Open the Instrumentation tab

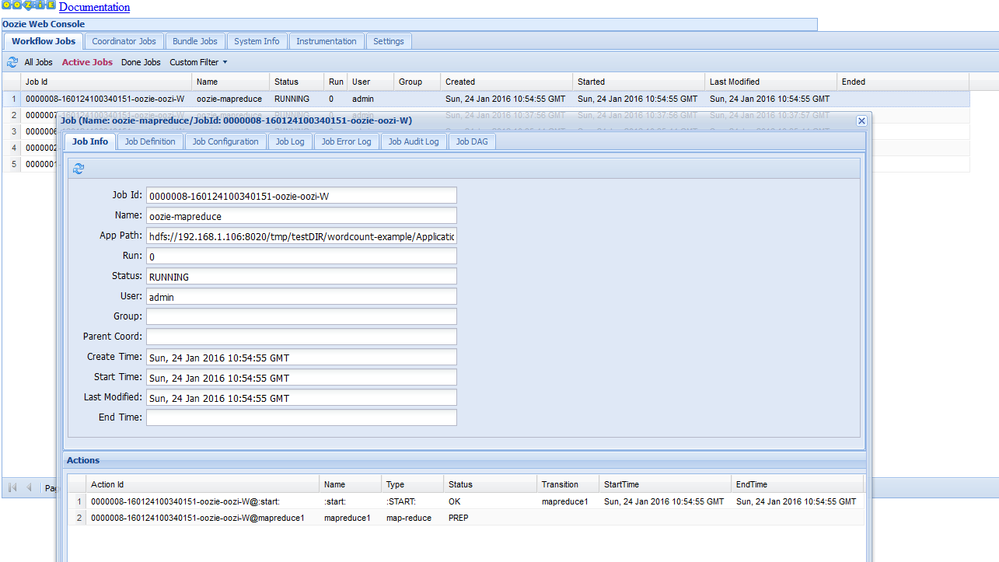(x=326, y=41)
